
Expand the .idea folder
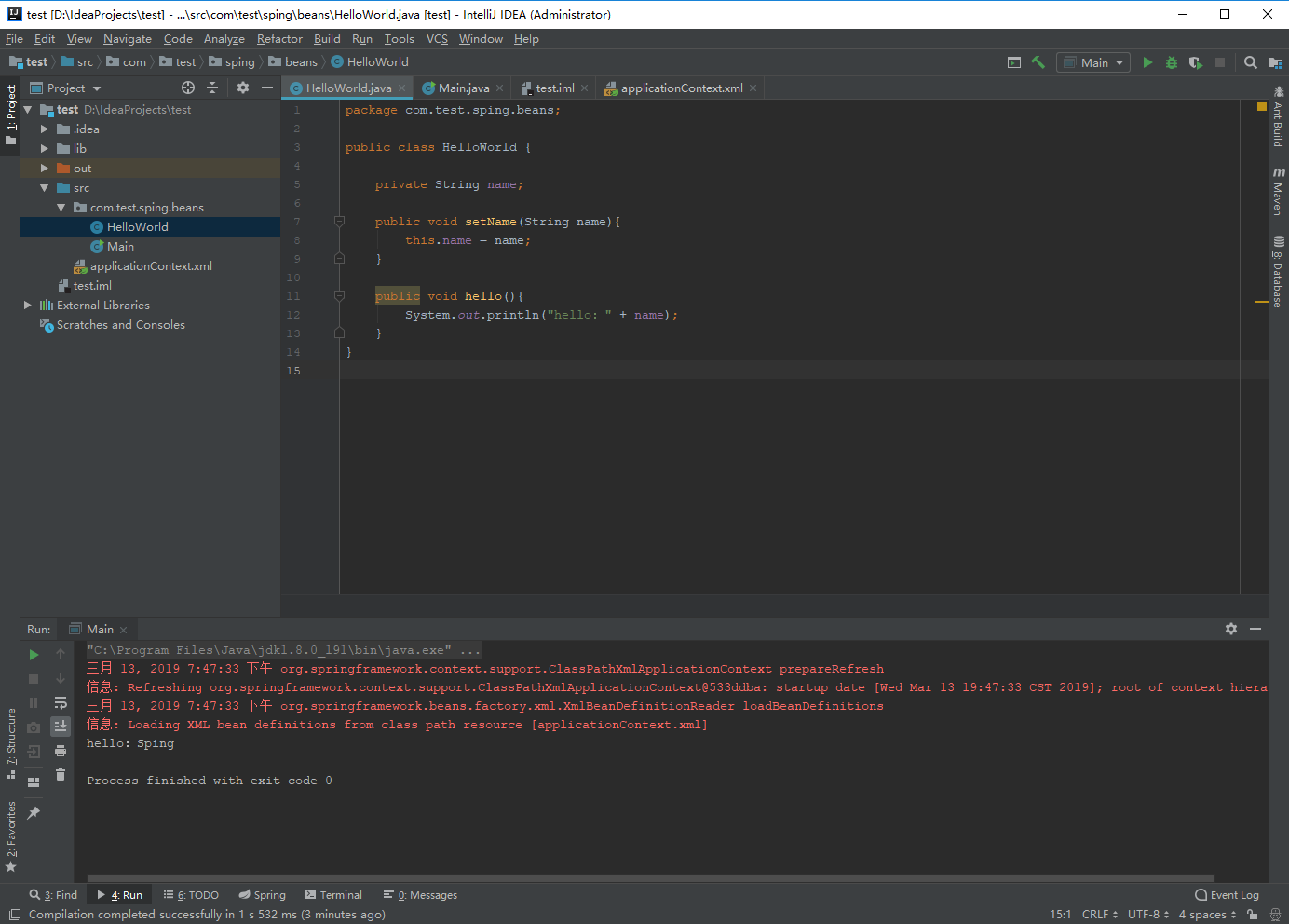click(44, 129)
